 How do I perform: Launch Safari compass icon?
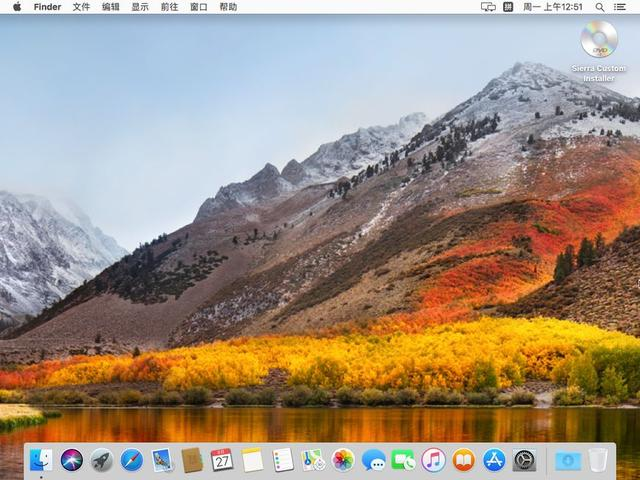[x=132, y=460]
